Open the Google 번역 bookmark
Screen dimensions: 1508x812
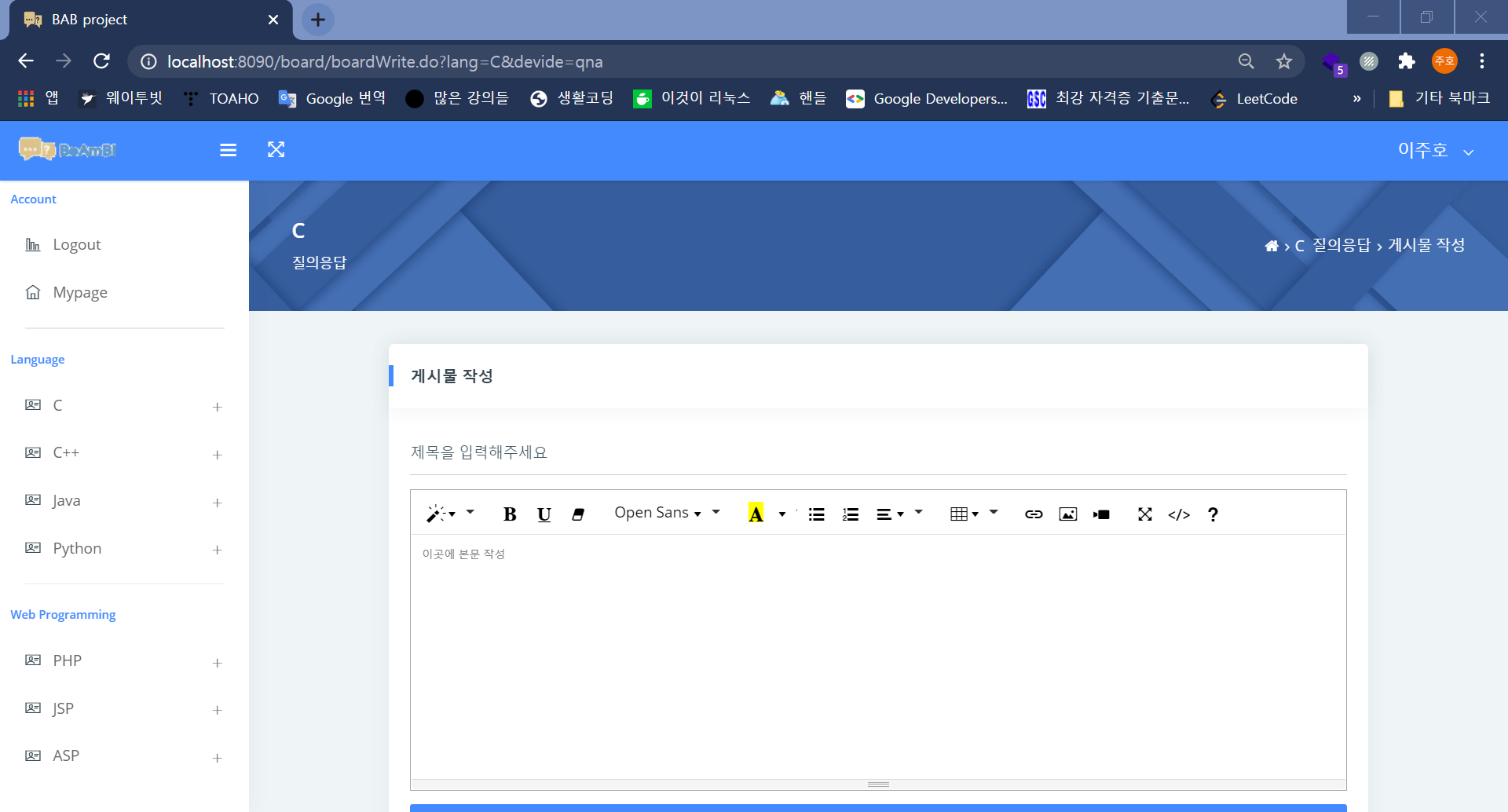(x=332, y=98)
